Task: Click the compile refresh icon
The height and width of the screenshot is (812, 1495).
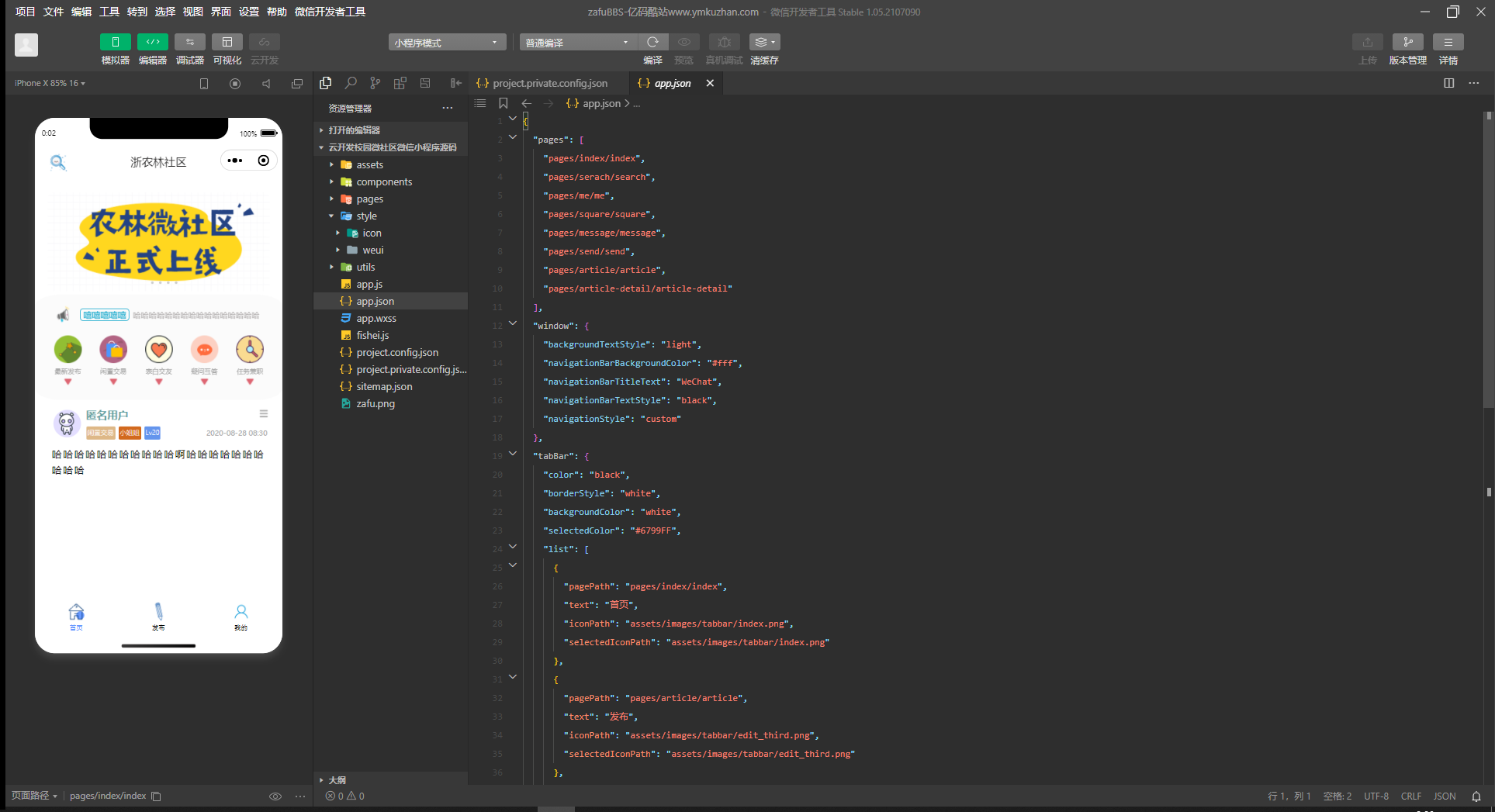Action: (x=652, y=42)
